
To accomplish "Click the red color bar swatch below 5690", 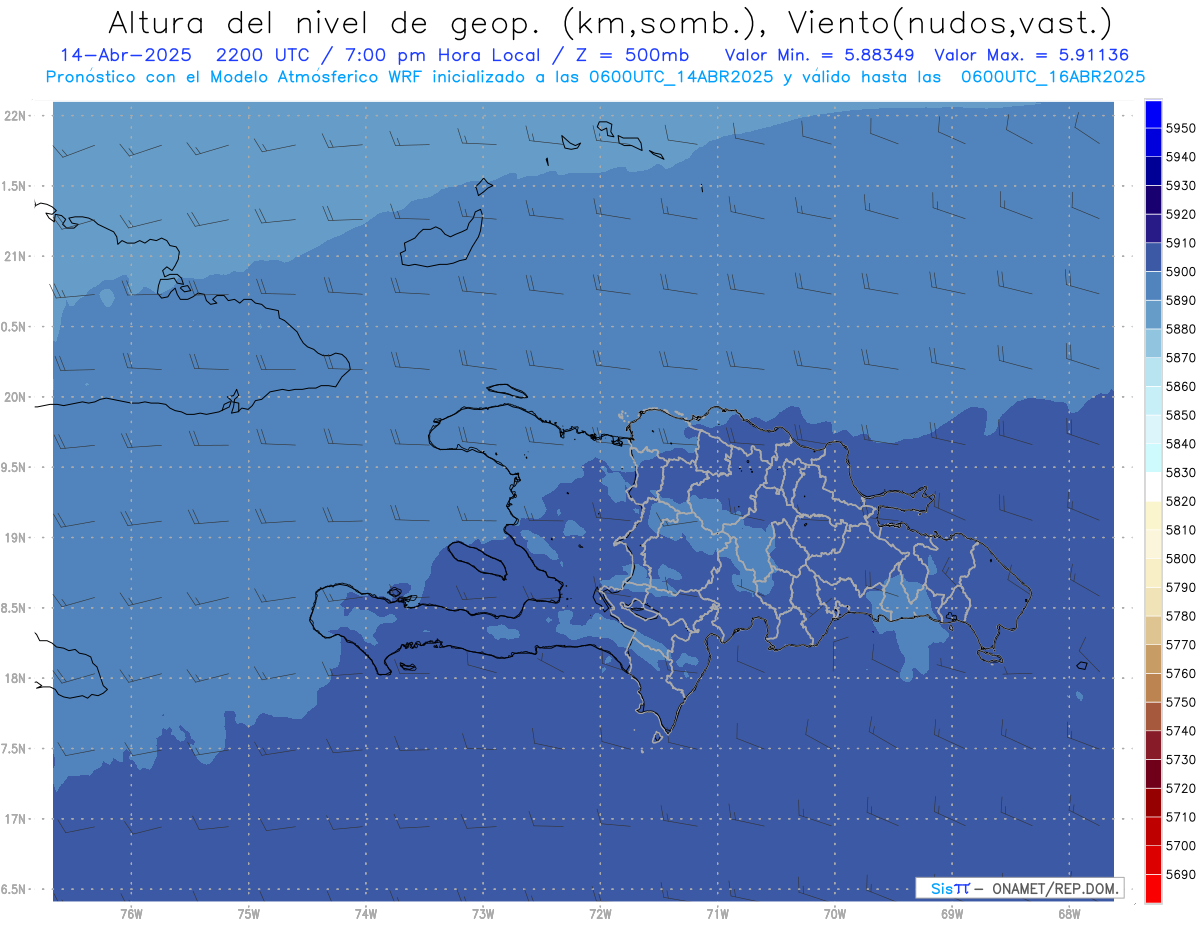I will tap(1152, 888).
